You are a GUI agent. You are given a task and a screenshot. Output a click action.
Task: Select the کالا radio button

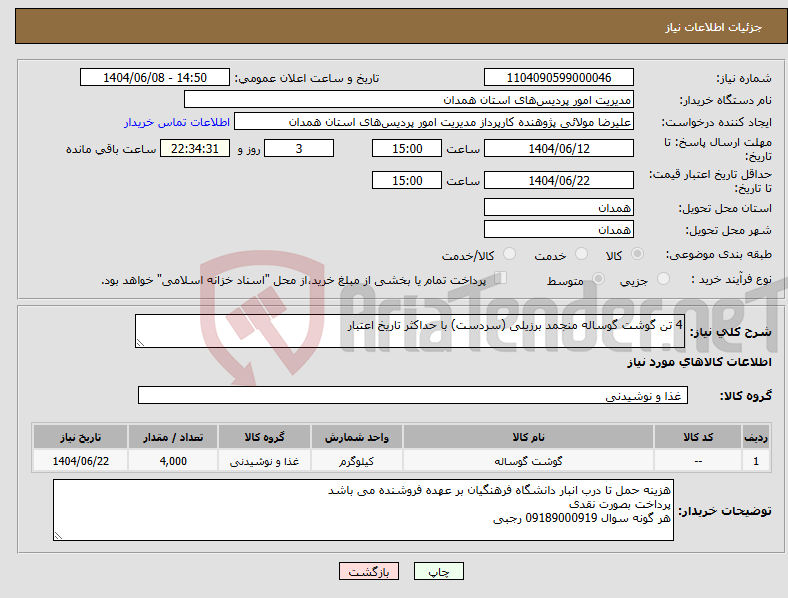637,254
